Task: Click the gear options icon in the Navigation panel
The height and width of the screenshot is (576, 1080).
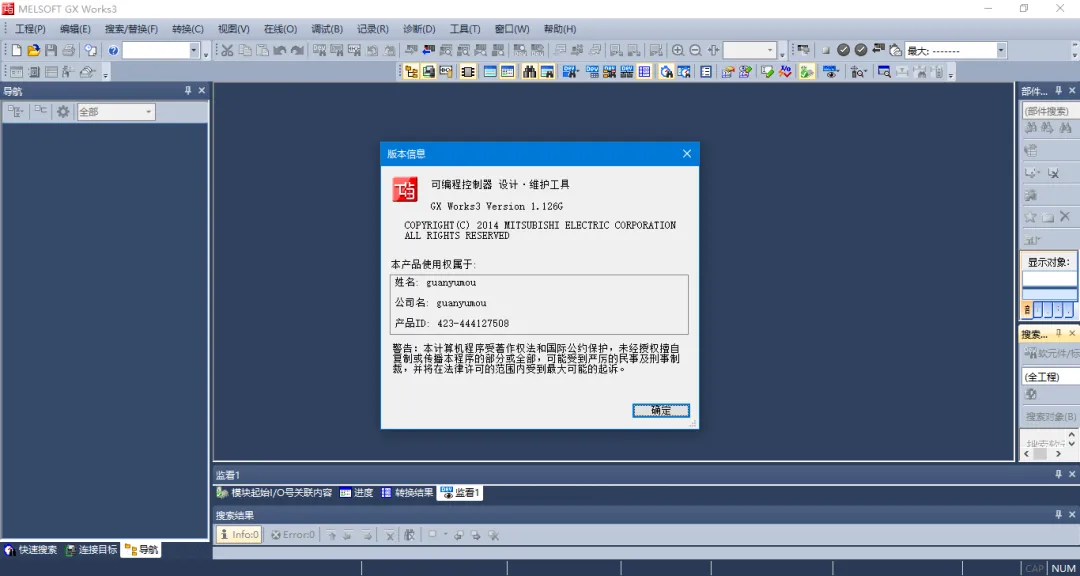Action: (x=63, y=112)
